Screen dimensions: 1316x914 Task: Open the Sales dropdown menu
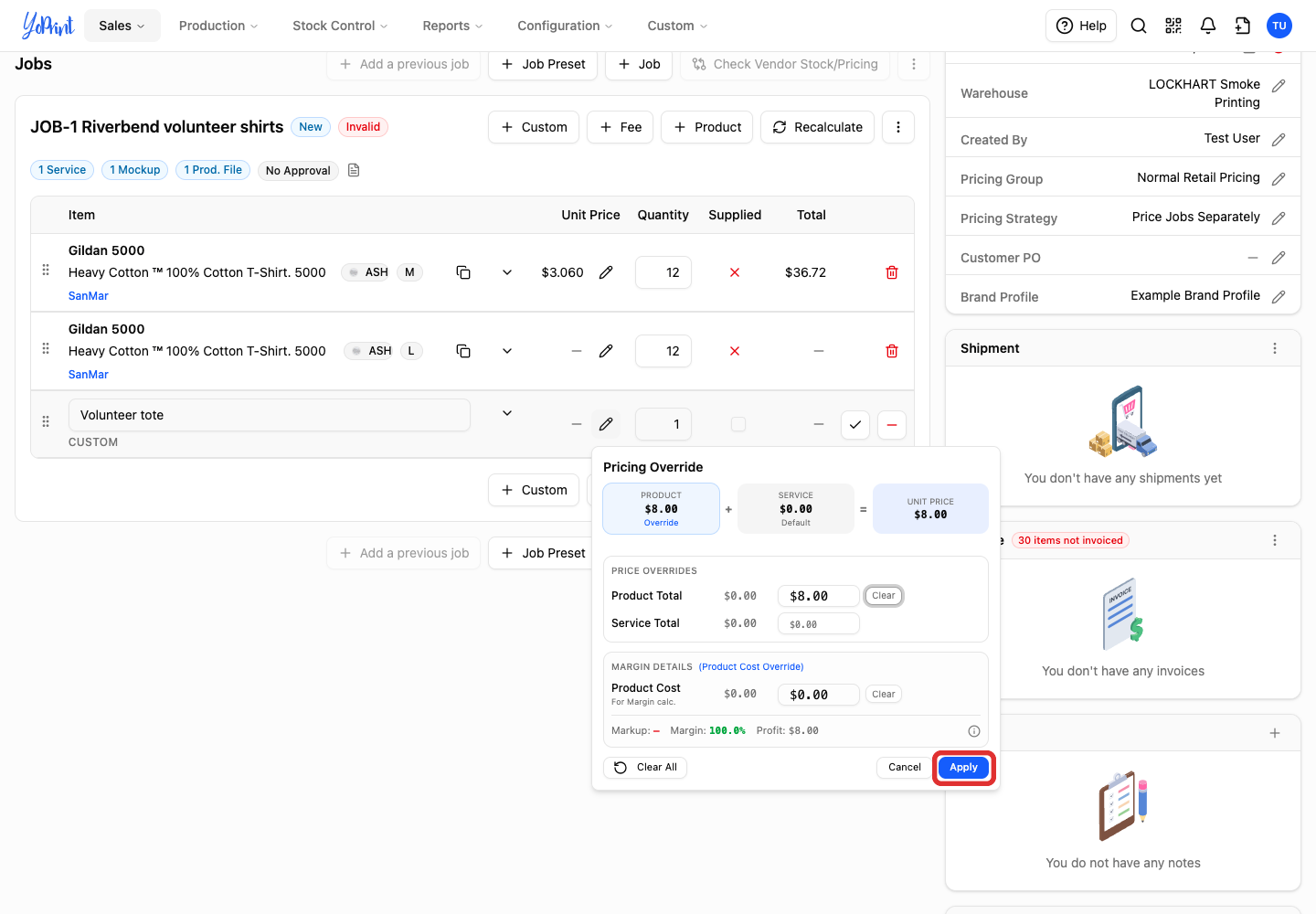pyautogui.click(x=122, y=26)
